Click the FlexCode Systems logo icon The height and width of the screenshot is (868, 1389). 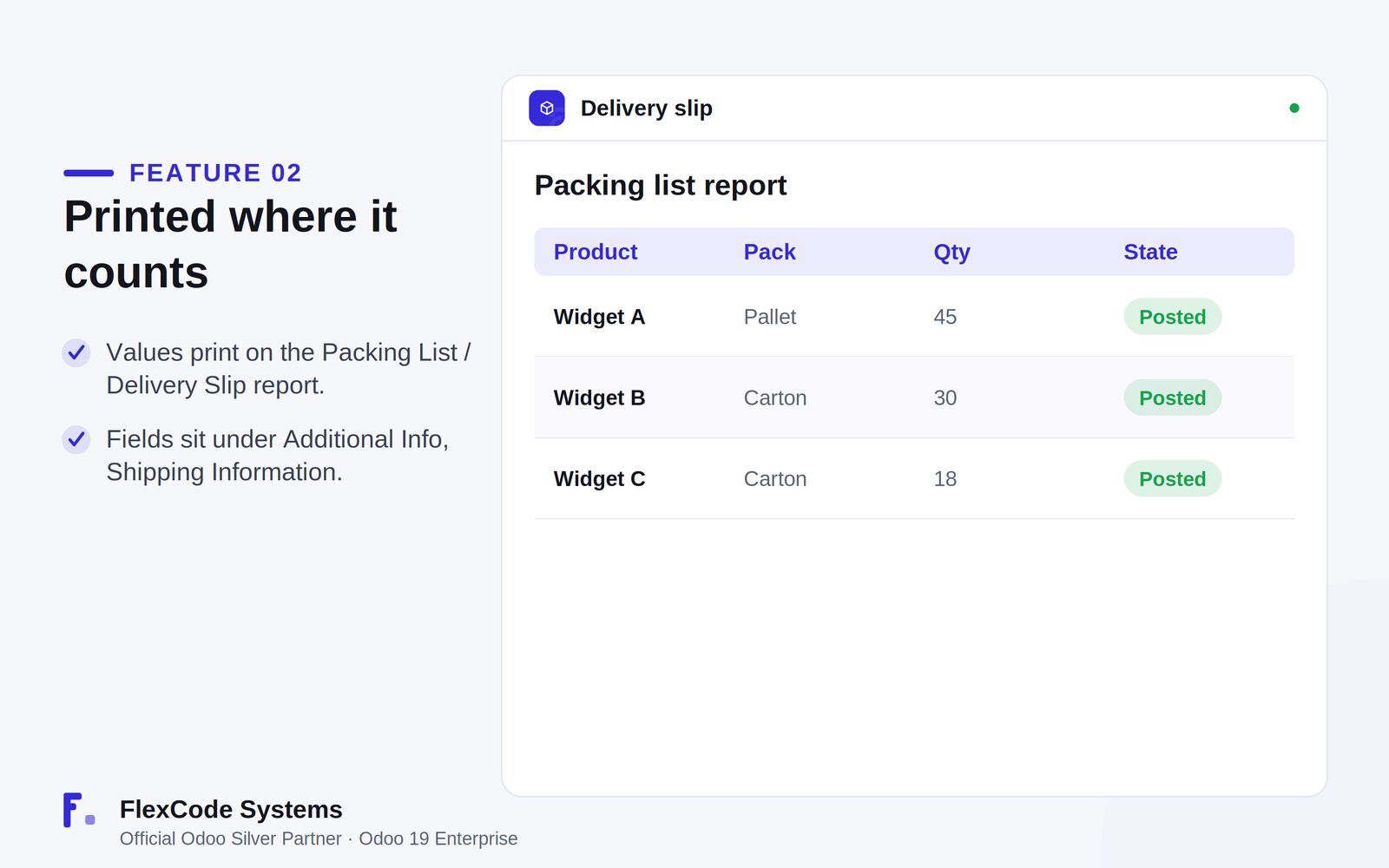pos(79,810)
